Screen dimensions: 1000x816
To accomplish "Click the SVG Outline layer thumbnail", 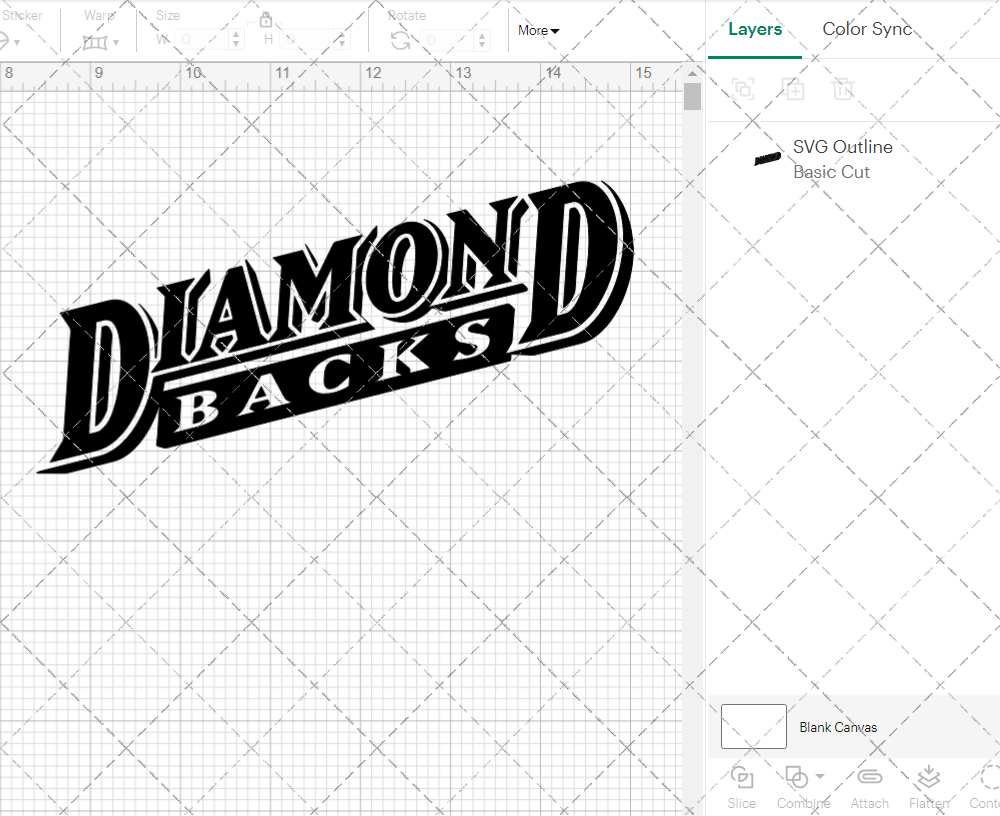I will [x=765, y=158].
